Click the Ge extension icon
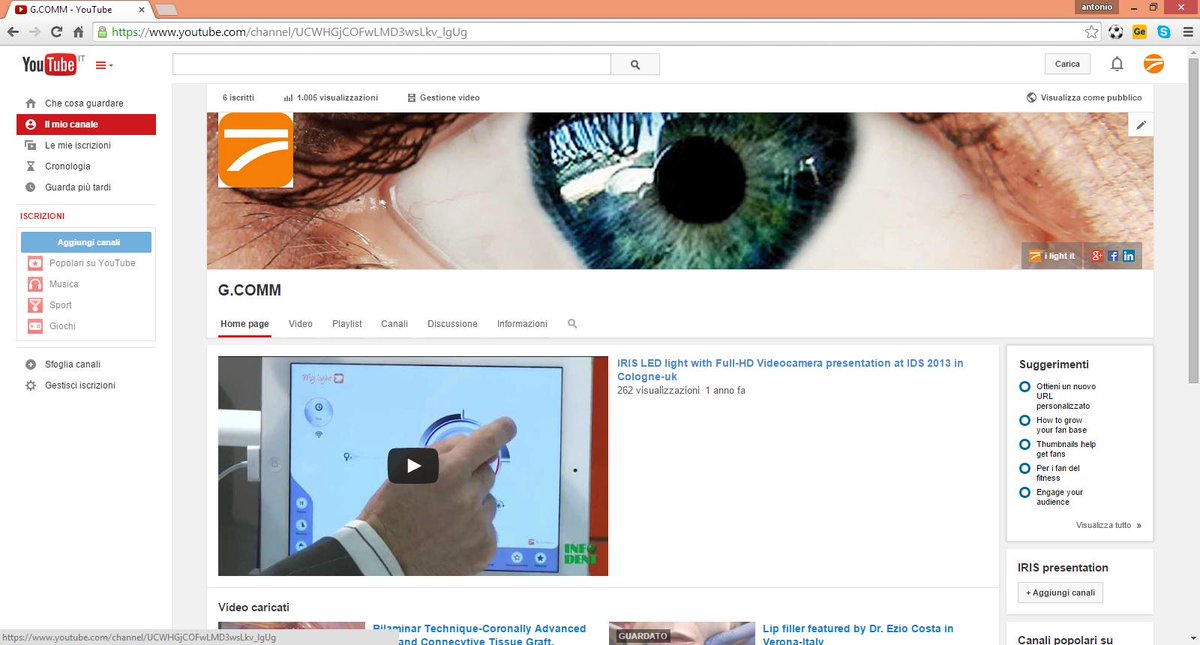Image resolution: width=1200 pixels, height=645 pixels. tap(1140, 32)
